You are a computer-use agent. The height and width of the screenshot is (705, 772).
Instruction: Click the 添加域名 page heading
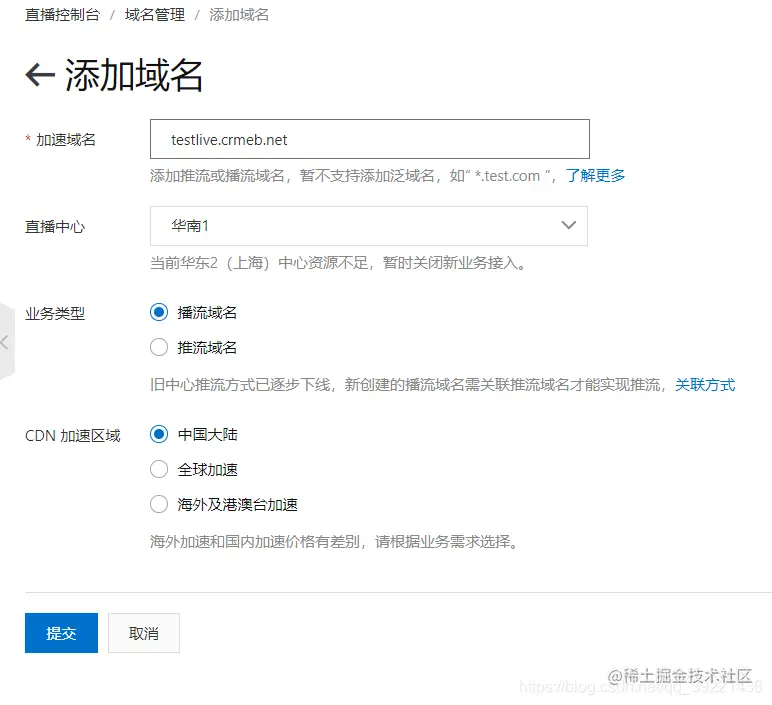pyautogui.click(x=133, y=75)
